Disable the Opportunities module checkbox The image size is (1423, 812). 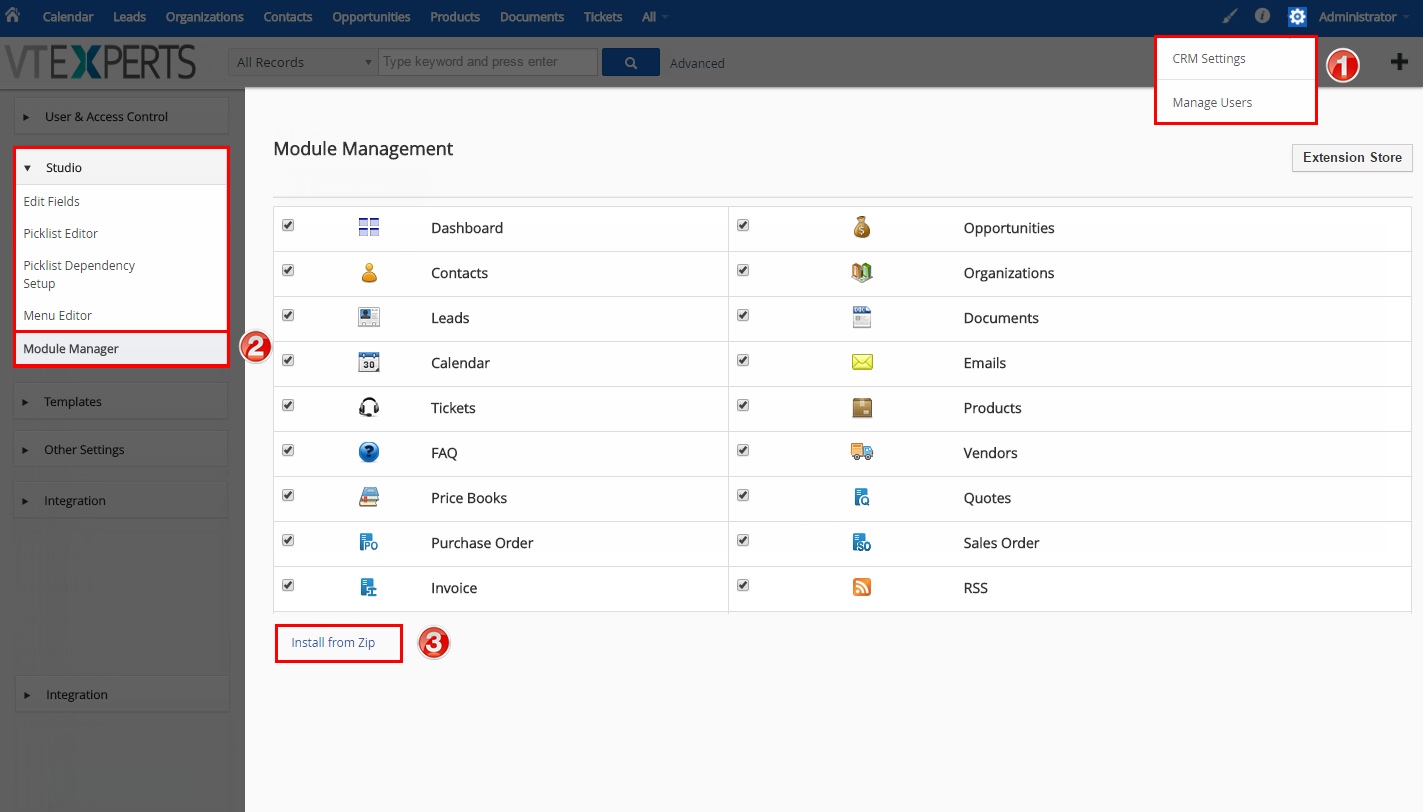tap(743, 225)
